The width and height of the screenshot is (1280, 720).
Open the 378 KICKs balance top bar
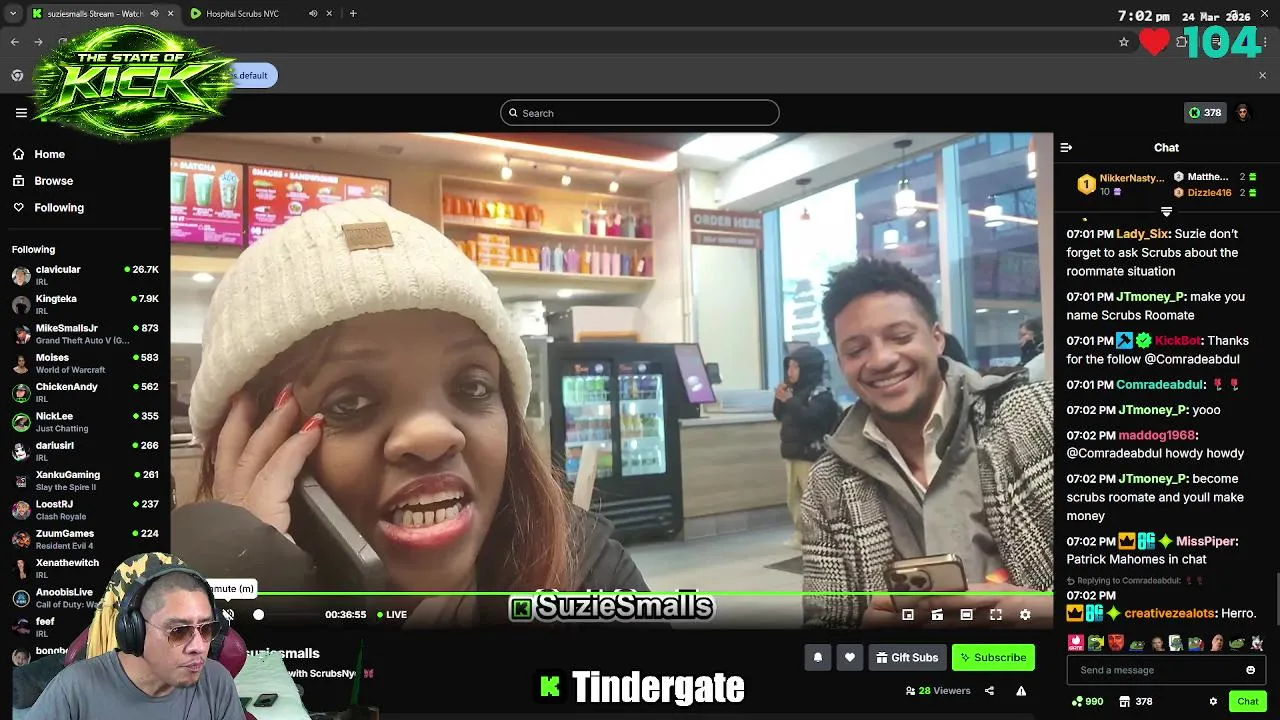[x=1204, y=113]
